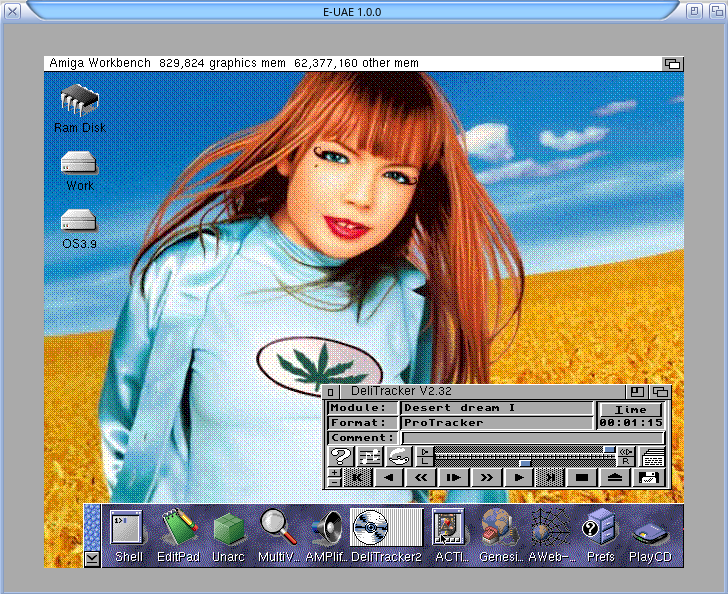Pause playback in DeliTracker
This screenshot has width=728, height=594.
pyautogui.click(x=453, y=477)
